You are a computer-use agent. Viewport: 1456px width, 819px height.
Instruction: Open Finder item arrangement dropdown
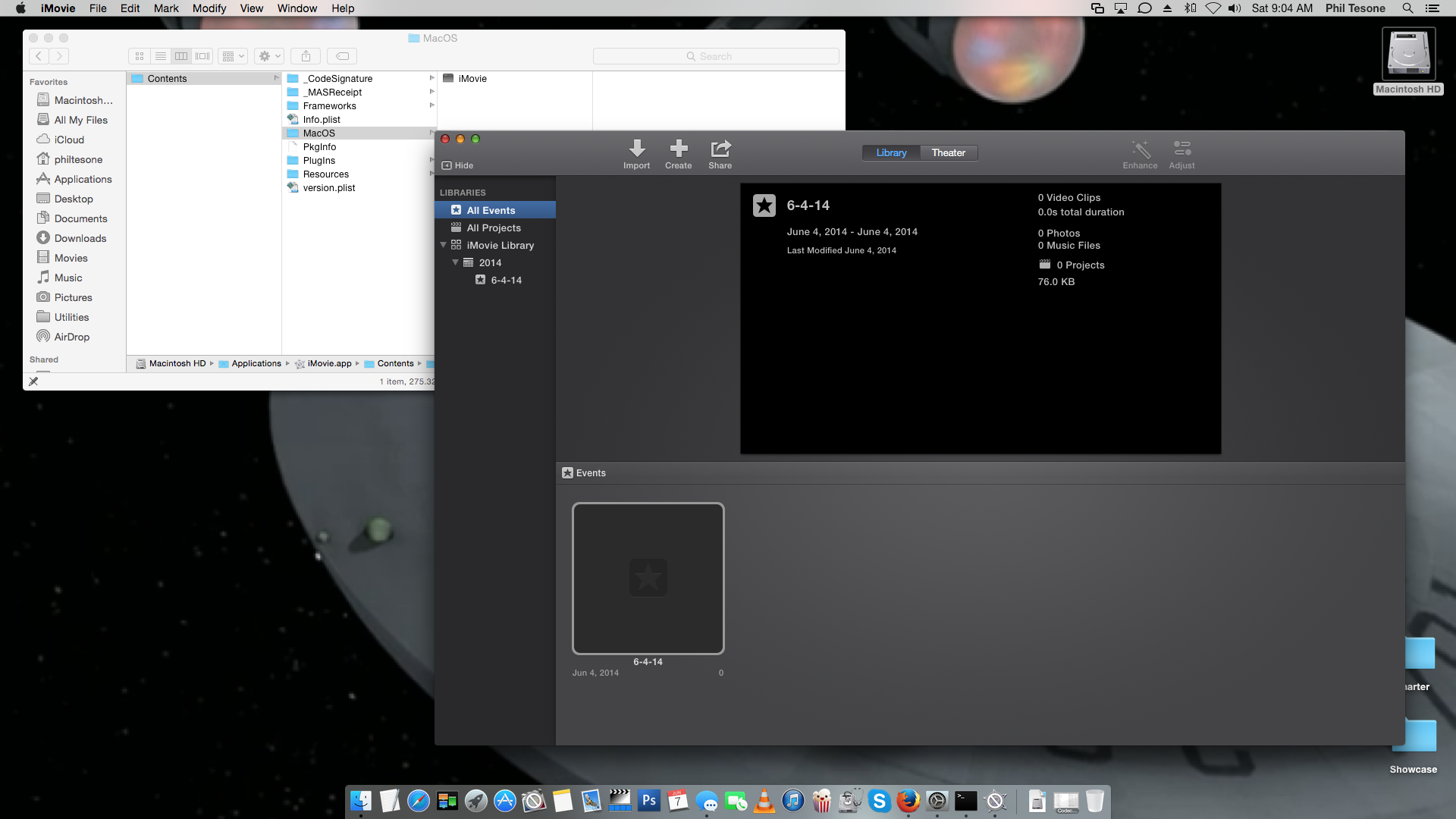tap(233, 56)
